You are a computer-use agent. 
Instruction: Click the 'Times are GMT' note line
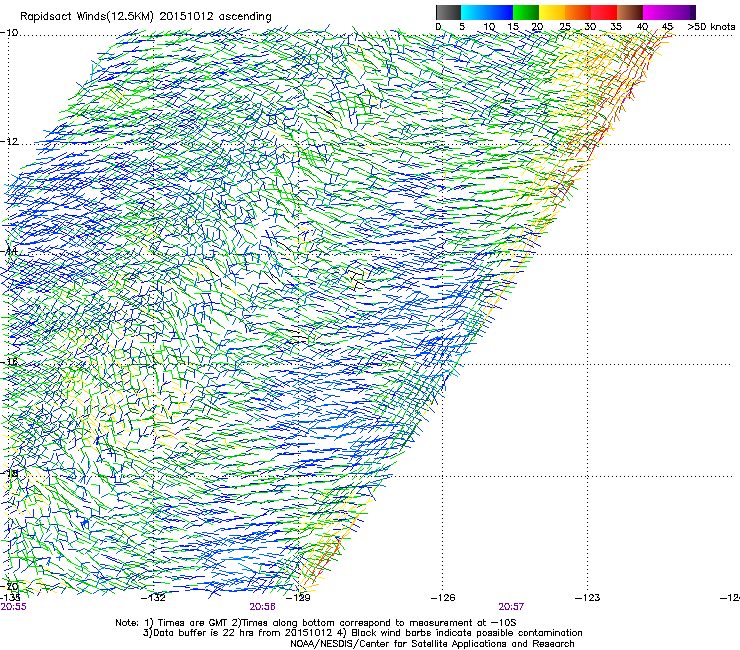tap(316, 623)
